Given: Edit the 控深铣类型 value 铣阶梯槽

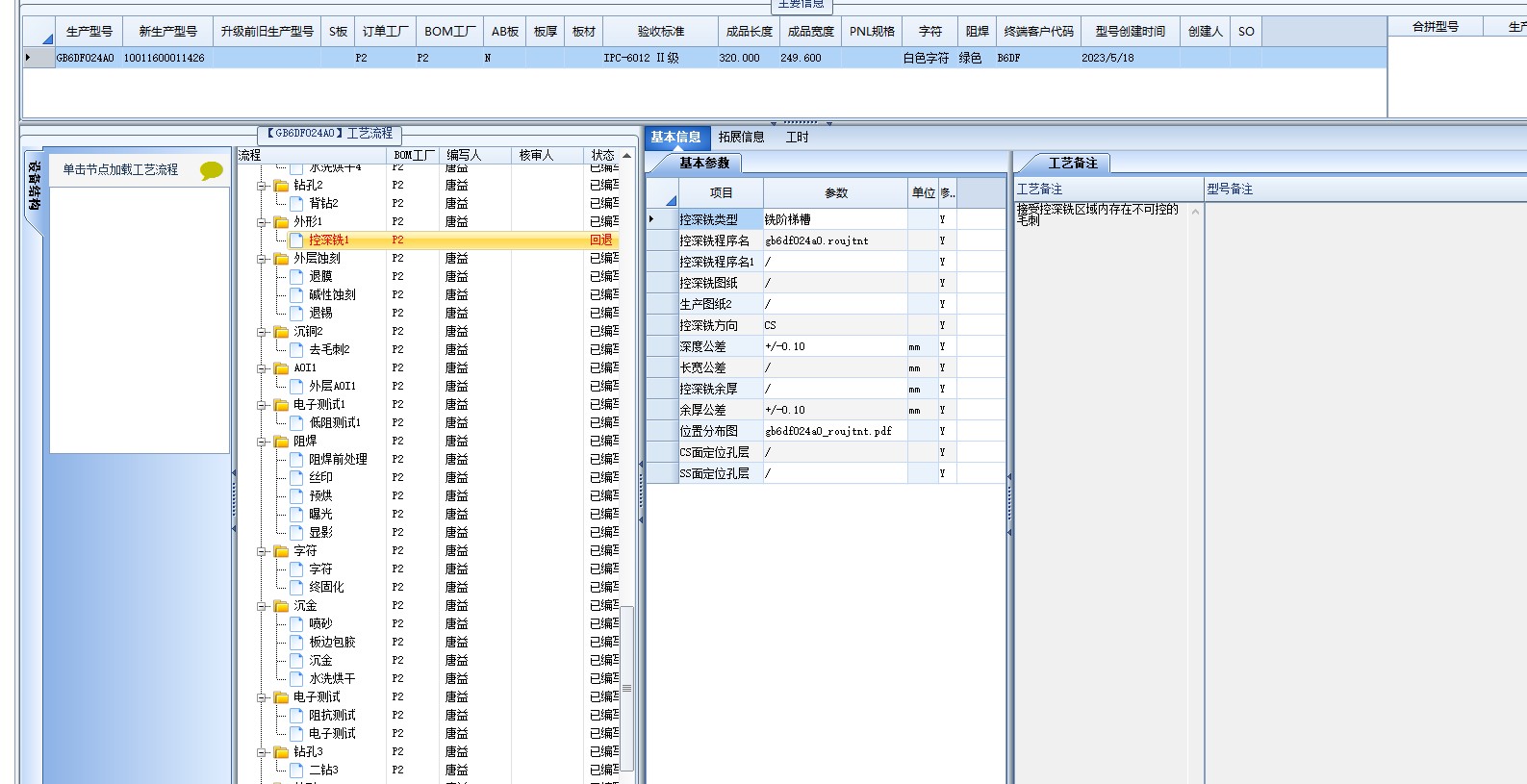Looking at the screenshot, I should [835, 219].
